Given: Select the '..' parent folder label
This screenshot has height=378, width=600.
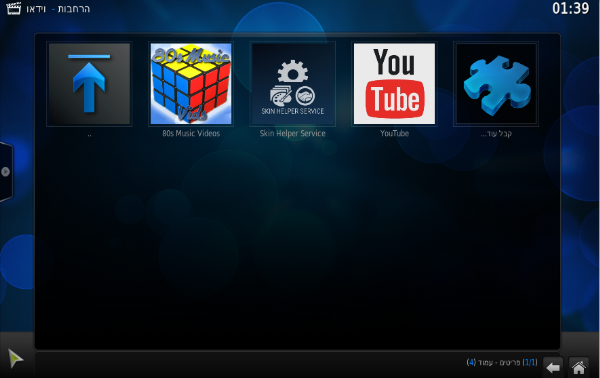Looking at the screenshot, I should [89, 135].
